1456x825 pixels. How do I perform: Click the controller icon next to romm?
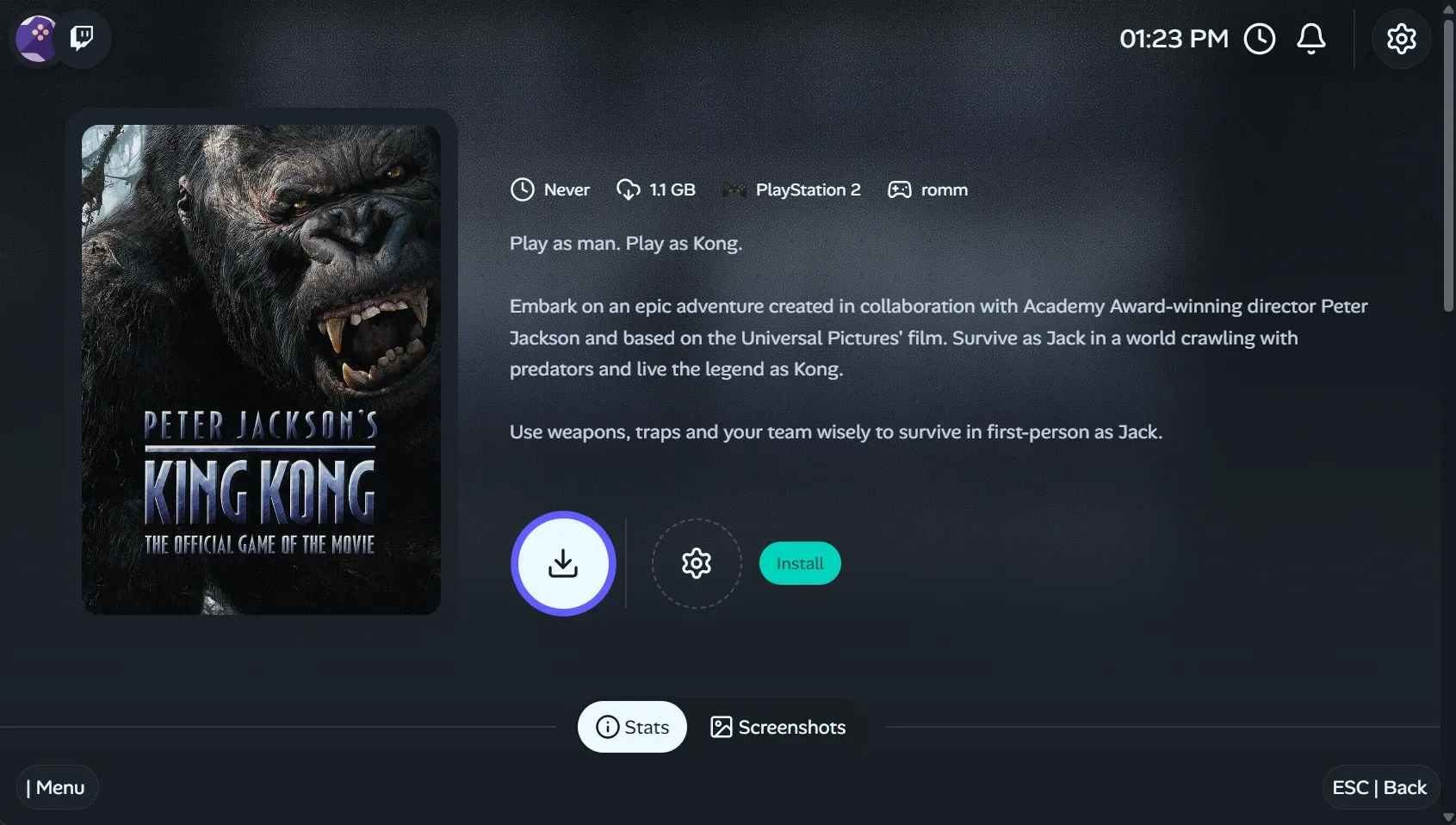tap(900, 189)
